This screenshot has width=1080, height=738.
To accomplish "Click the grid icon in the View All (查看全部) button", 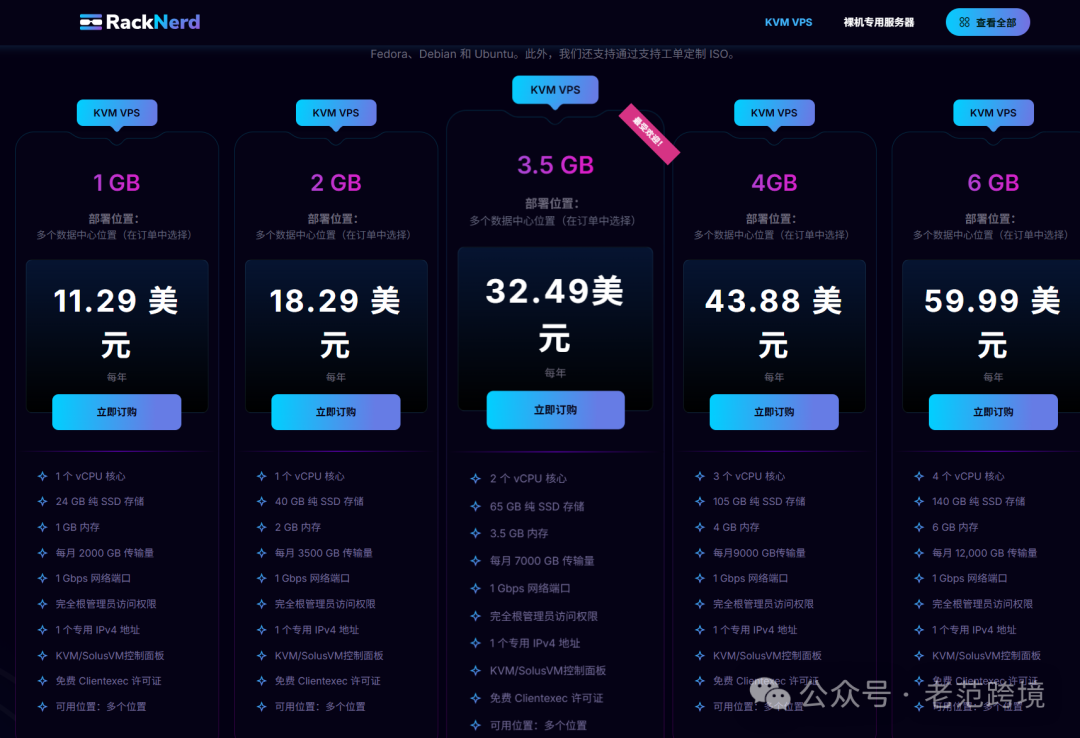I will 964,22.
